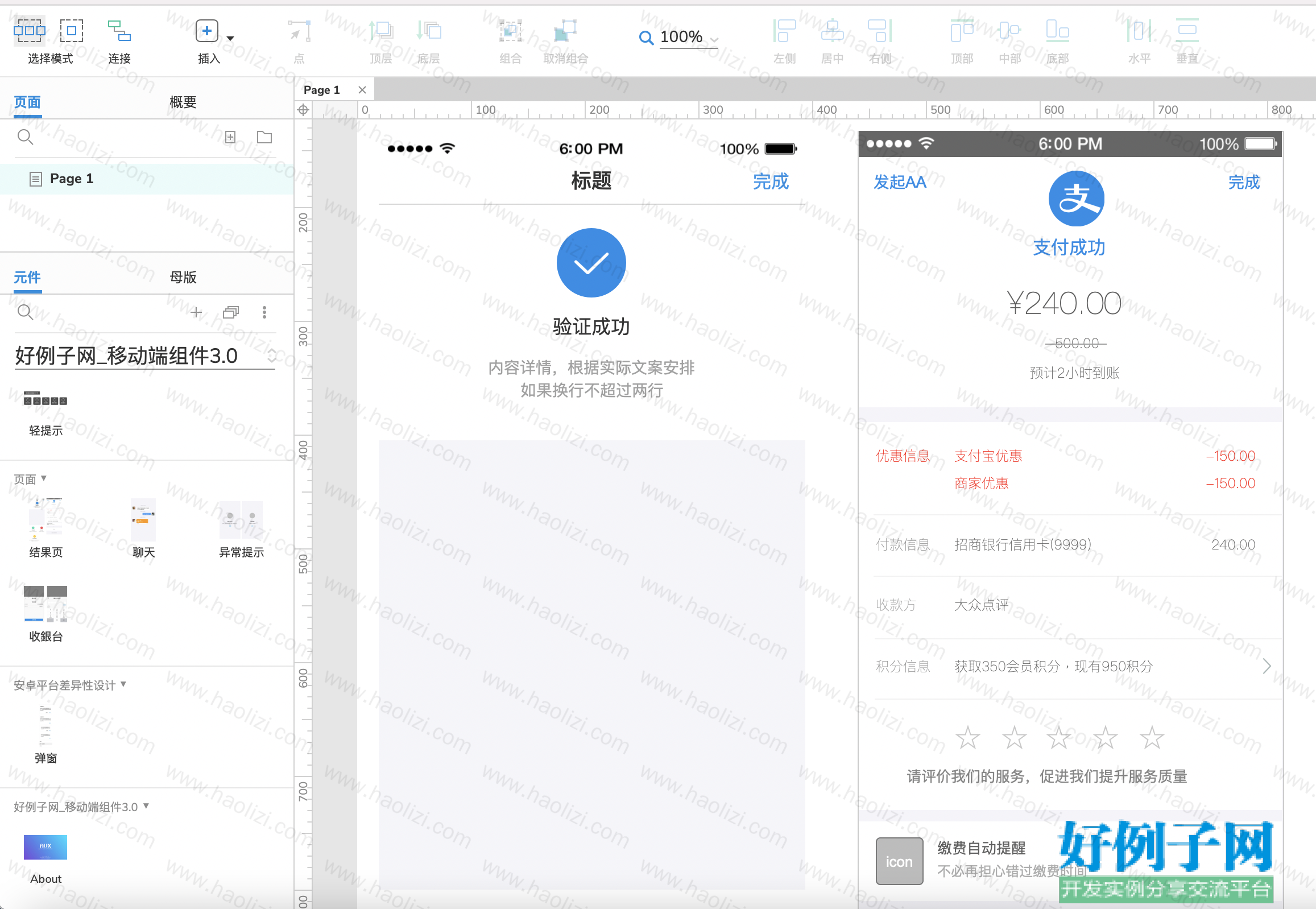Click the Group (组合) icon
Image resolution: width=1316 pixels, height=909 pixels.
click(510, 31)
